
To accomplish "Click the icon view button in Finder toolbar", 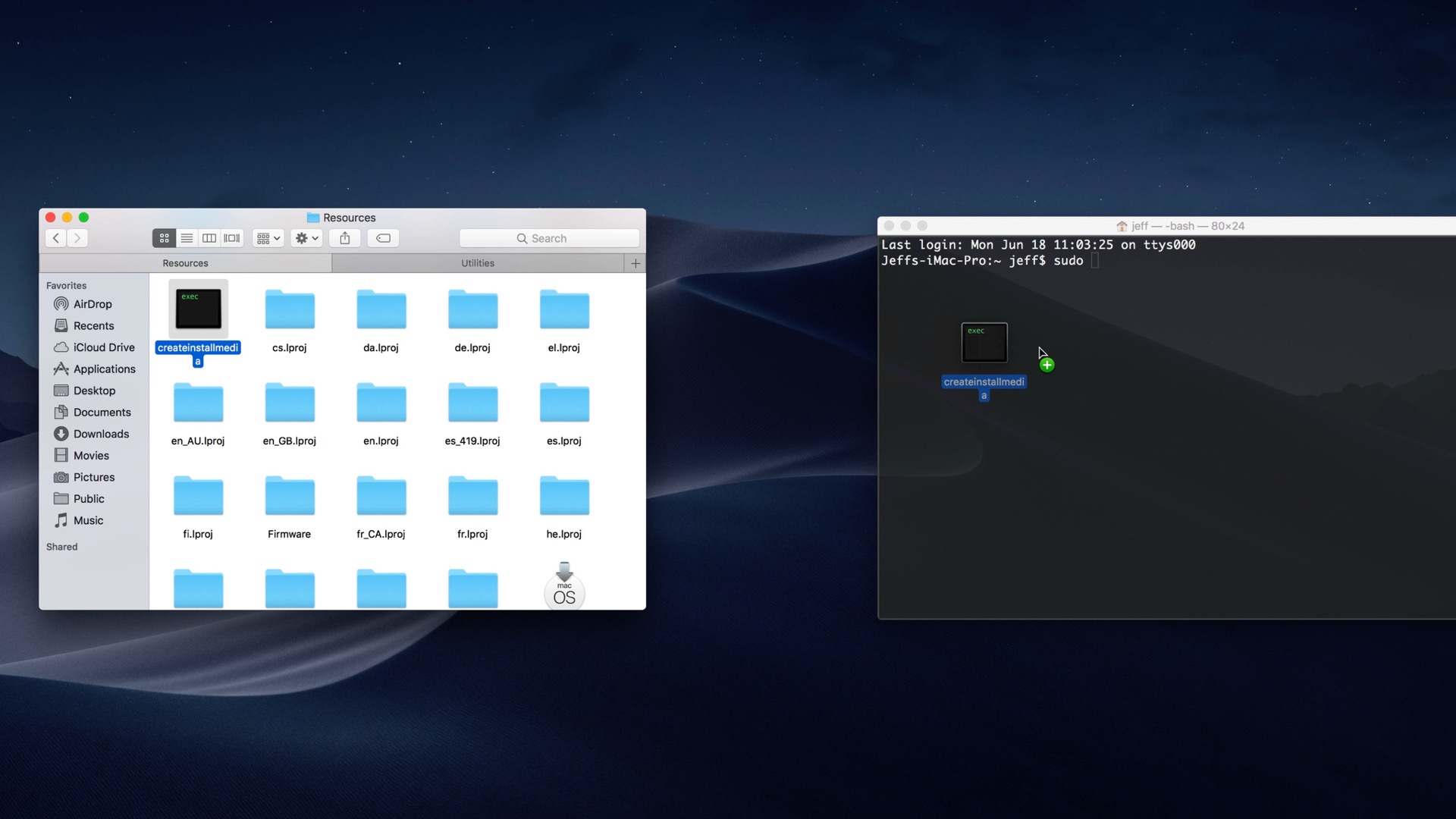I will click(163, 238).
